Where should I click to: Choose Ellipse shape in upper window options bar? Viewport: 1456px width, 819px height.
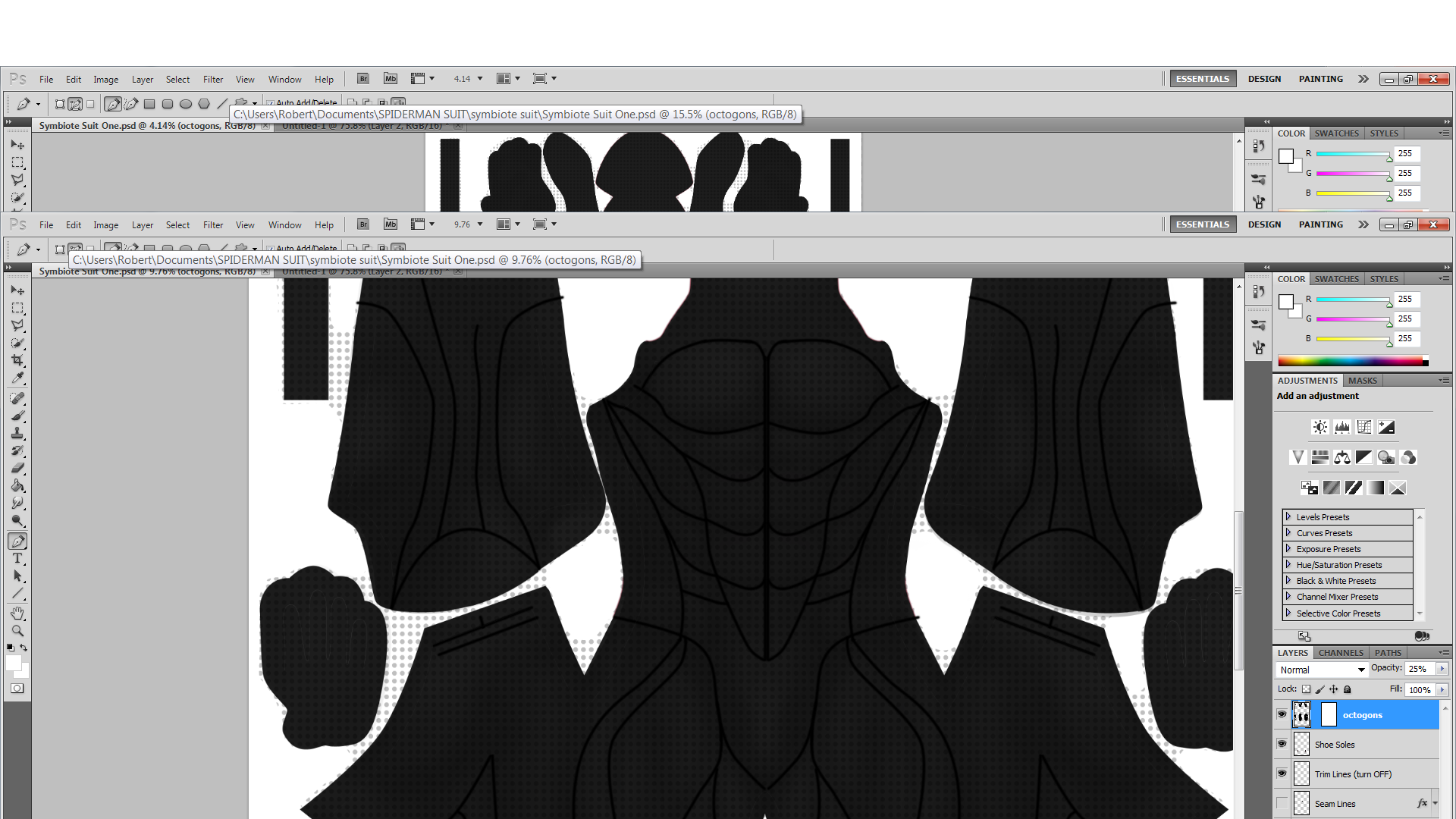pos(186,104)
